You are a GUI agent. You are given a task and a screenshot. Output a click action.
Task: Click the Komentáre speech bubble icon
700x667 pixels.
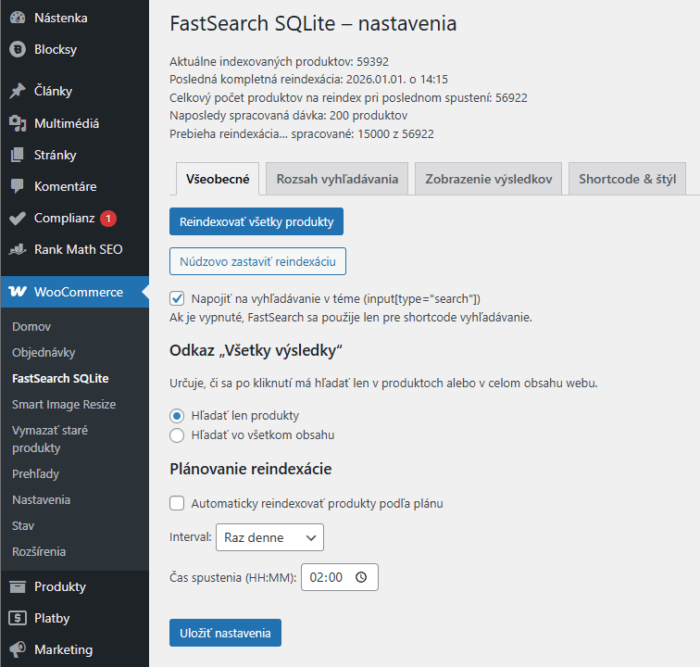tap(17, 186)
